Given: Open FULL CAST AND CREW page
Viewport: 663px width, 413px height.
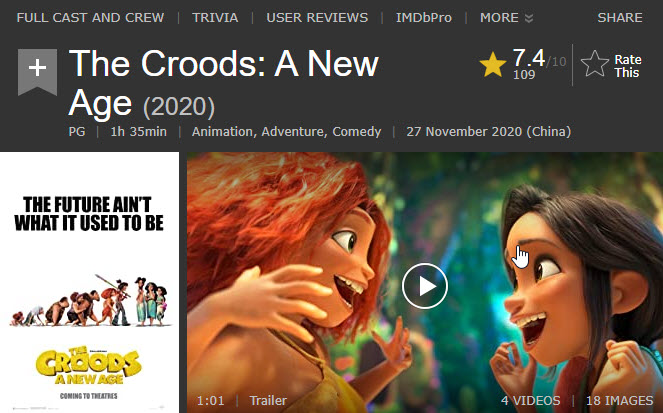Looking at the screenshot, I should [90, 18].
